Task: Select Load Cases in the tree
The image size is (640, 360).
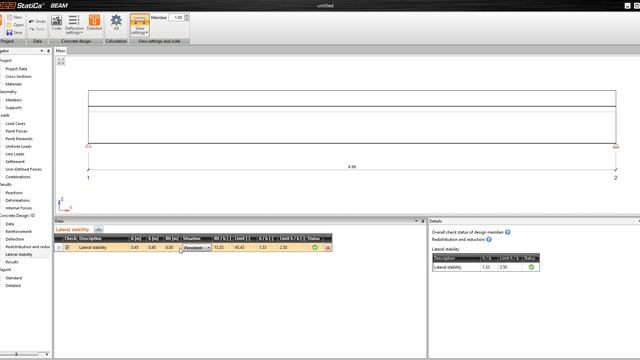Action: click(x=16, y=124)
